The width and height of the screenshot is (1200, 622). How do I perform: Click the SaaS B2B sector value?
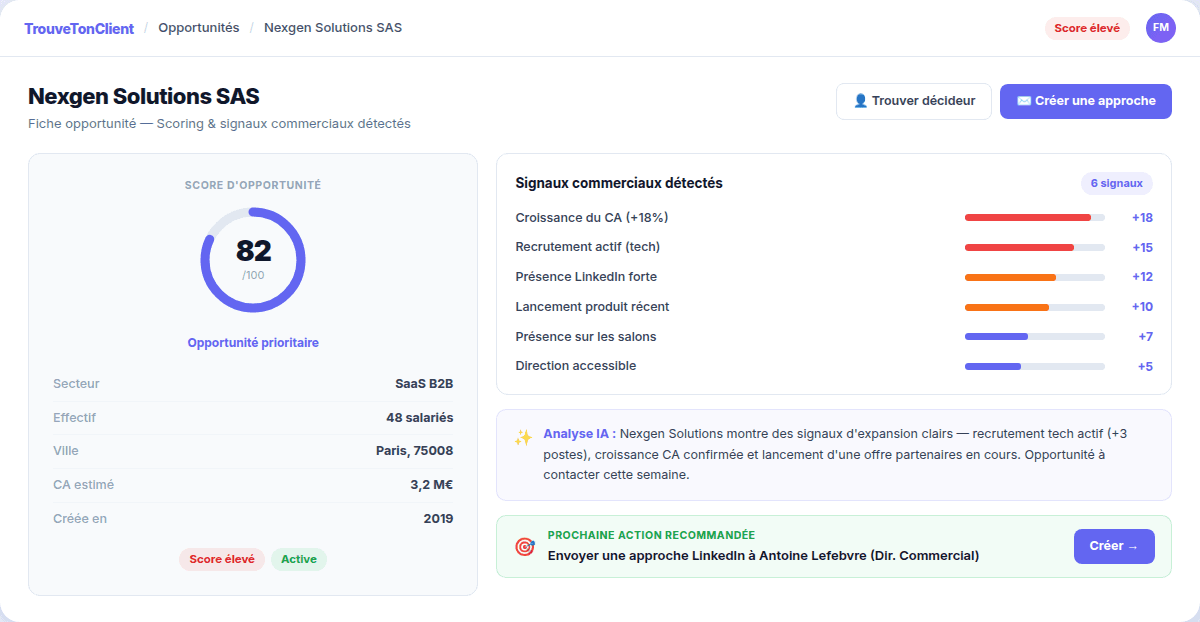[x=424, y=384]
